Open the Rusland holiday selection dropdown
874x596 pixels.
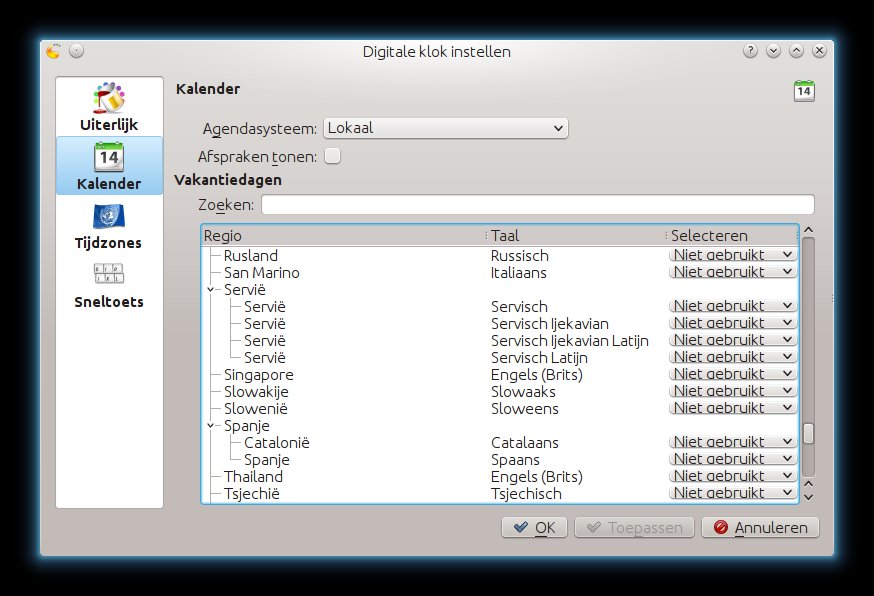[733, 255]
